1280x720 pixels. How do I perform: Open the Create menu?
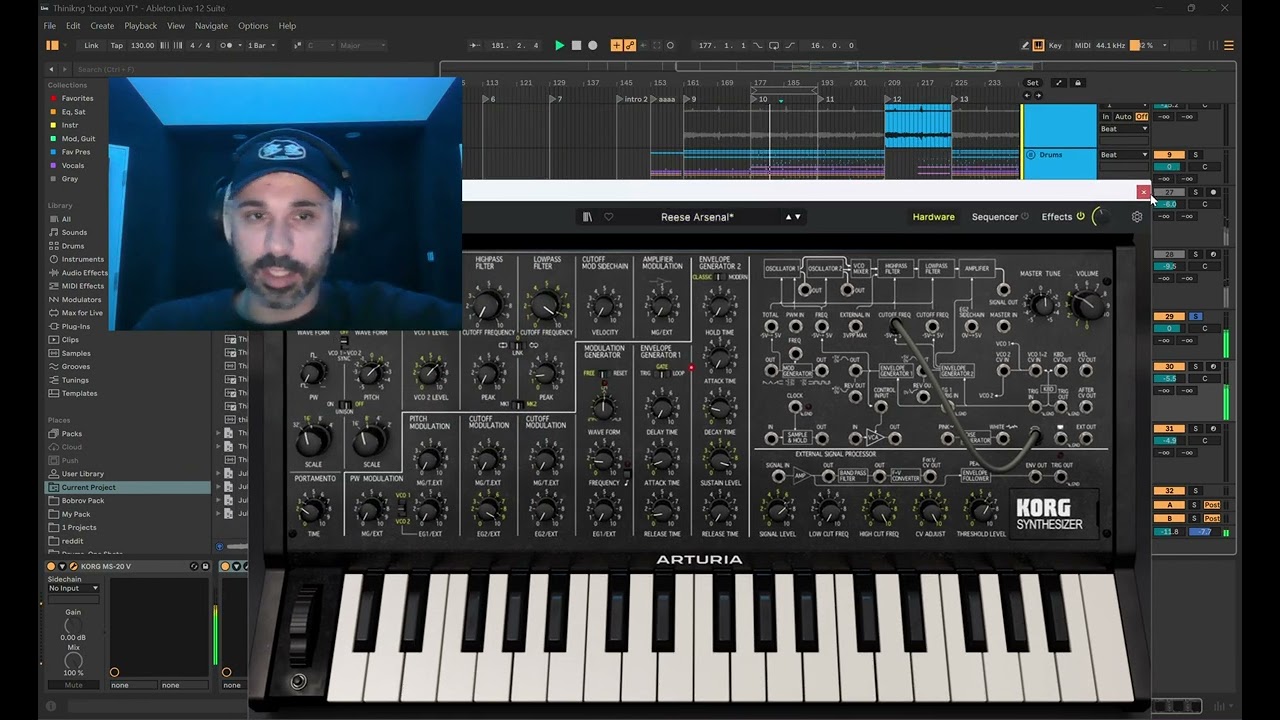click(x=102, y=25)
